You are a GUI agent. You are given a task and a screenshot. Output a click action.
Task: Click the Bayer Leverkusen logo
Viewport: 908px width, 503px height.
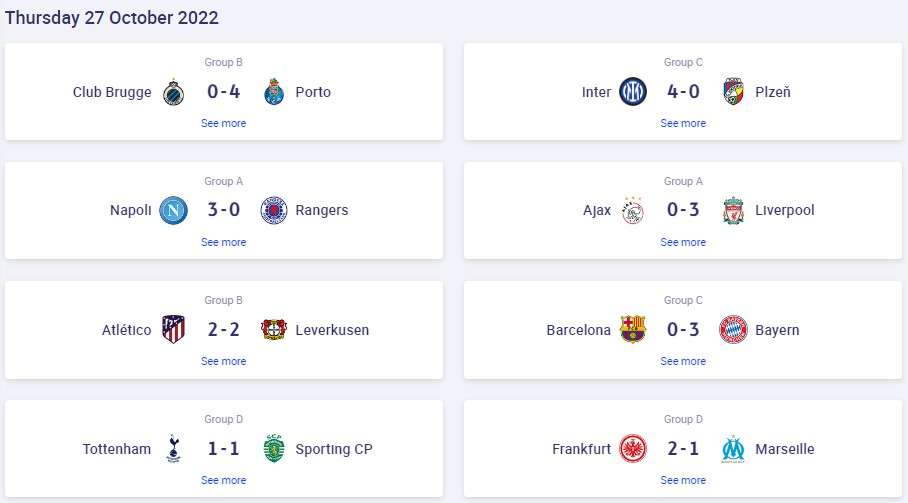coord(274,329)
